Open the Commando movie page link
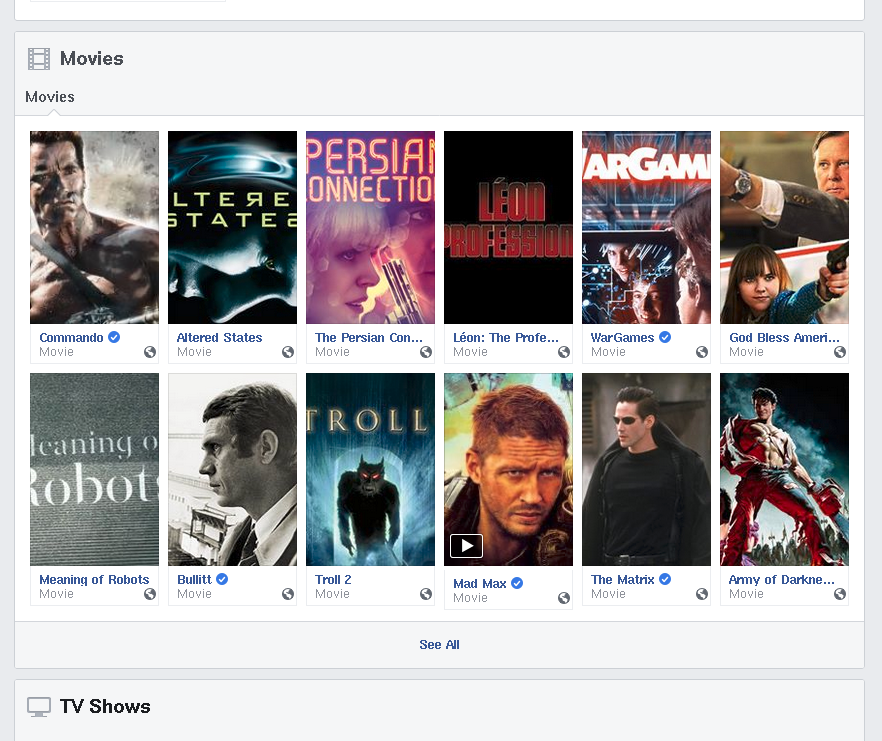This screenshot has width=882, height=741. point(71,338)
